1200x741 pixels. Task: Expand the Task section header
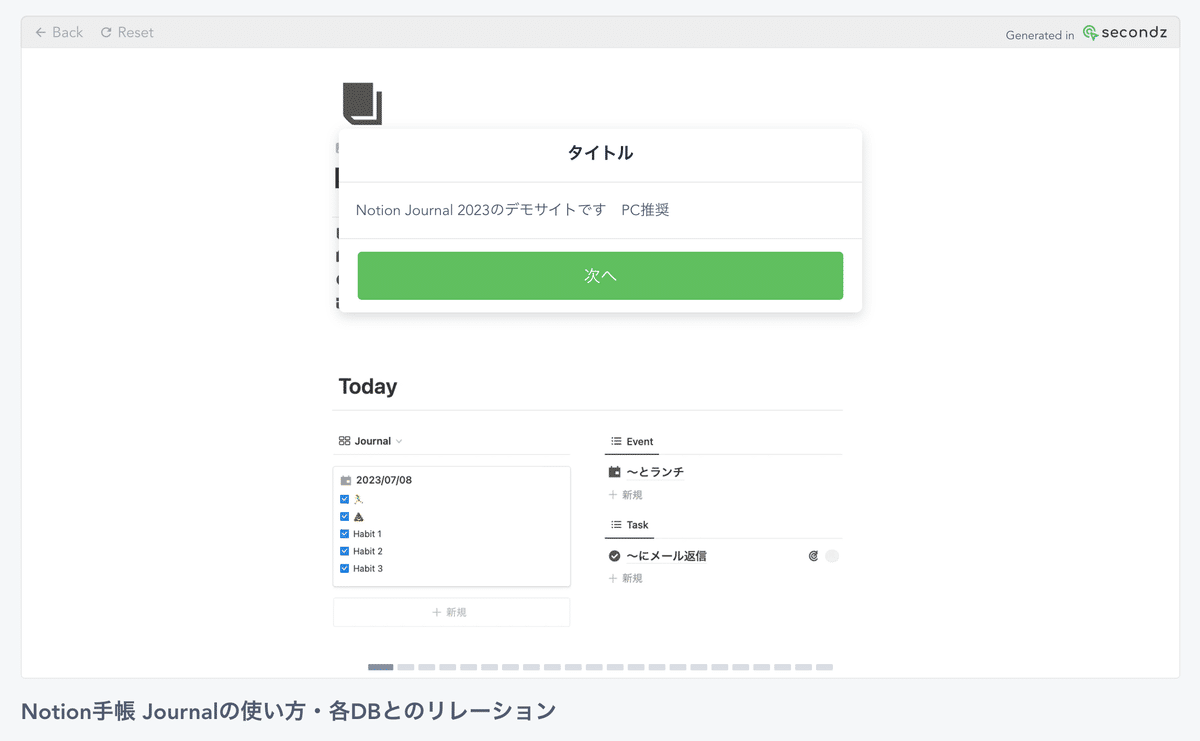(634, 524)
